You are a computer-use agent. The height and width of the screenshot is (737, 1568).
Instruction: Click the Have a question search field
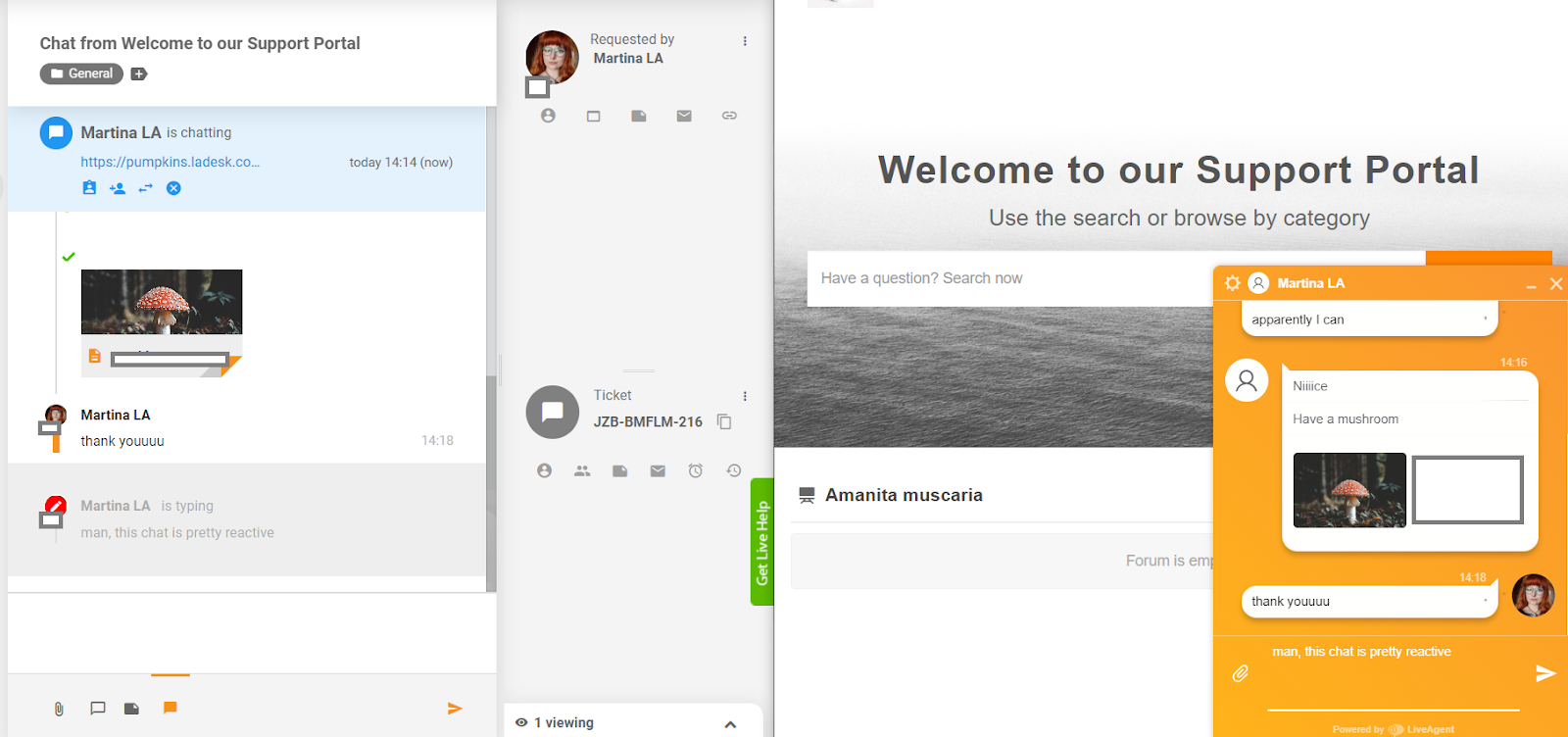tap(1009, 278)
